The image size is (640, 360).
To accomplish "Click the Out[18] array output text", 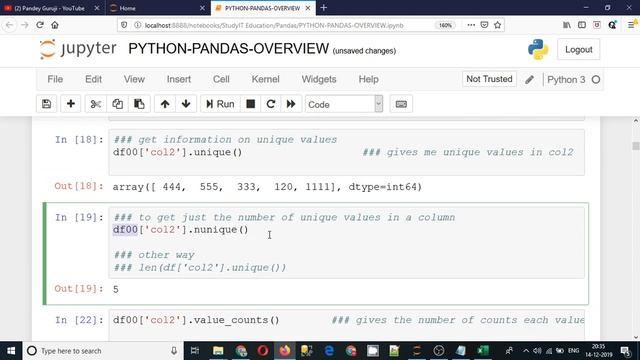I will click(267, 187).
